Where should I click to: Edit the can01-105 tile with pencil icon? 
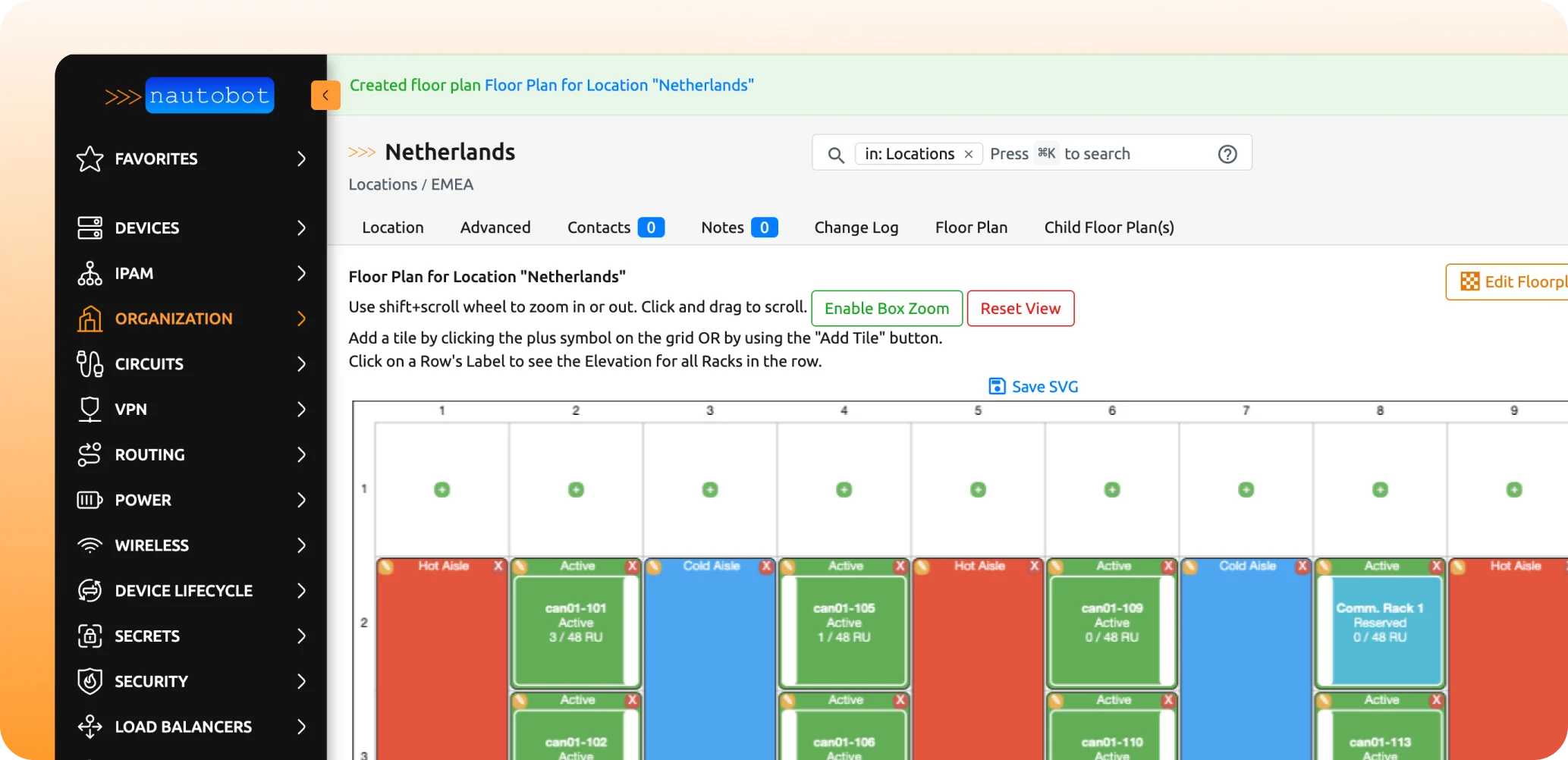(x=788, y=567)
